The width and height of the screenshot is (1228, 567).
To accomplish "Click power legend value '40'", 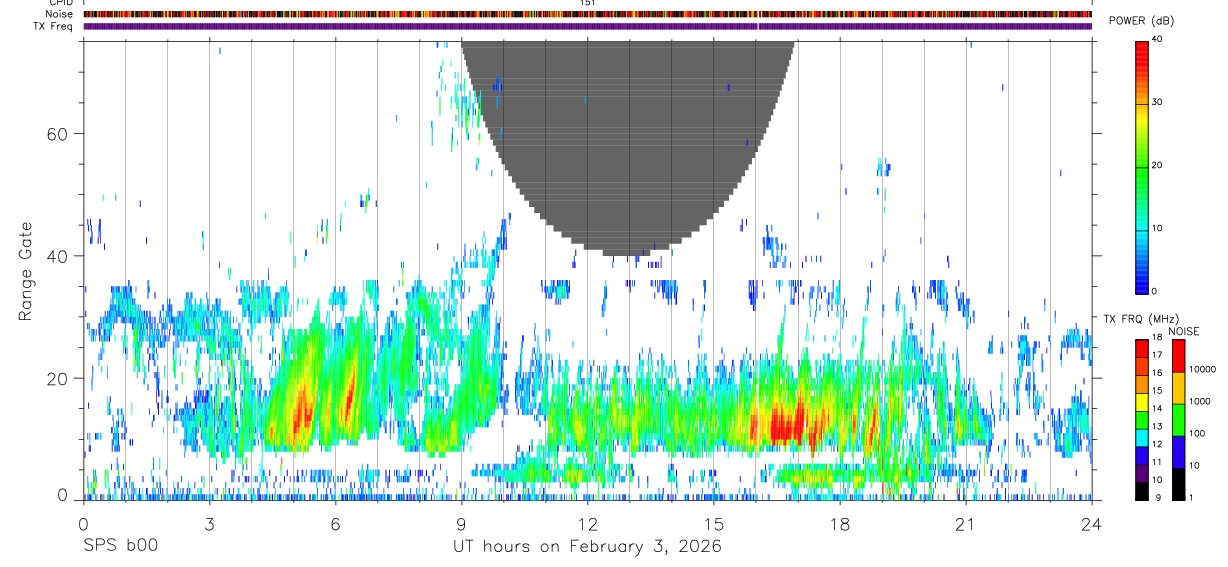I will (1157, 40).
